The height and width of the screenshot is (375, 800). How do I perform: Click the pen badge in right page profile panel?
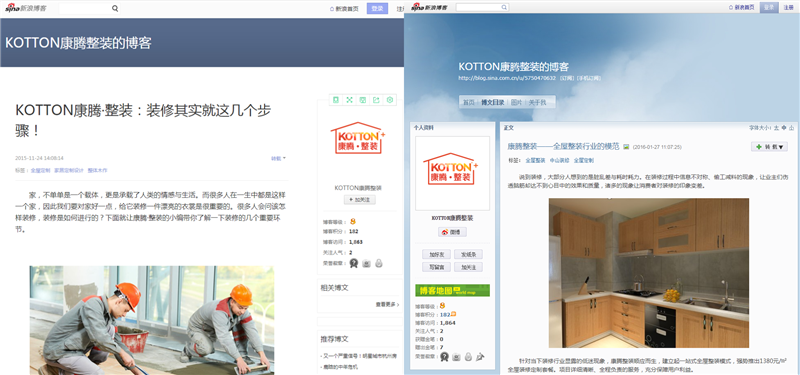pyautogui.click(x=480, y=357)
